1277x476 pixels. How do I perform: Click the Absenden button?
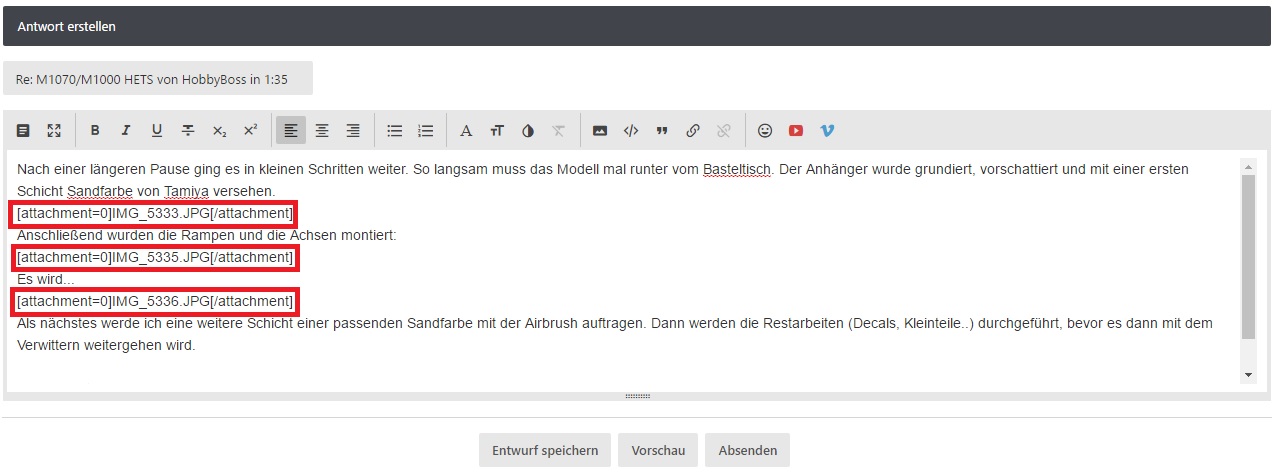[x=747, y=450]
